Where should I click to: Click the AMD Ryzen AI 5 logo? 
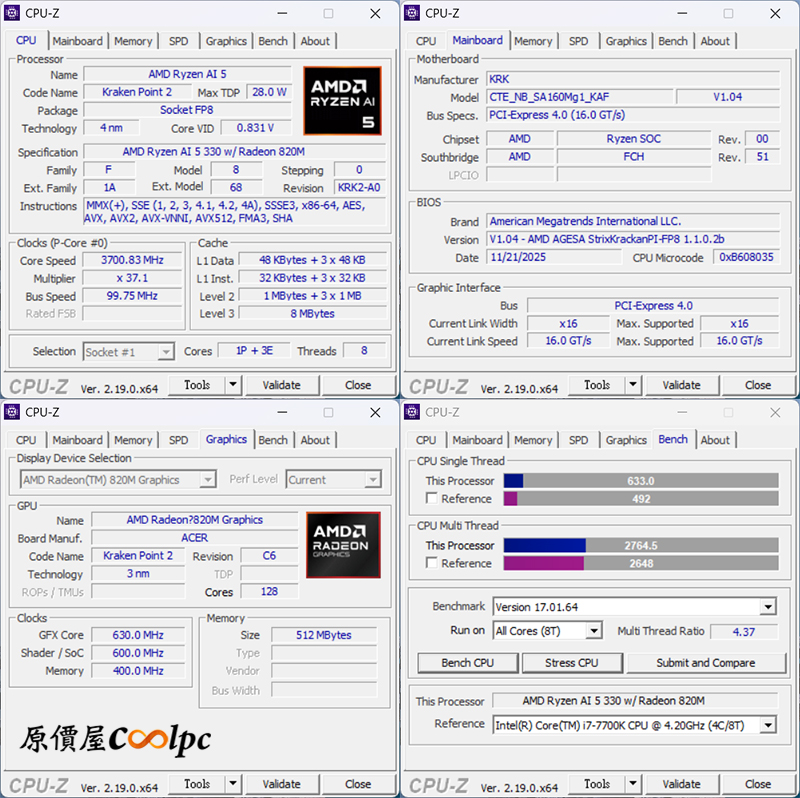coord(342,101)
